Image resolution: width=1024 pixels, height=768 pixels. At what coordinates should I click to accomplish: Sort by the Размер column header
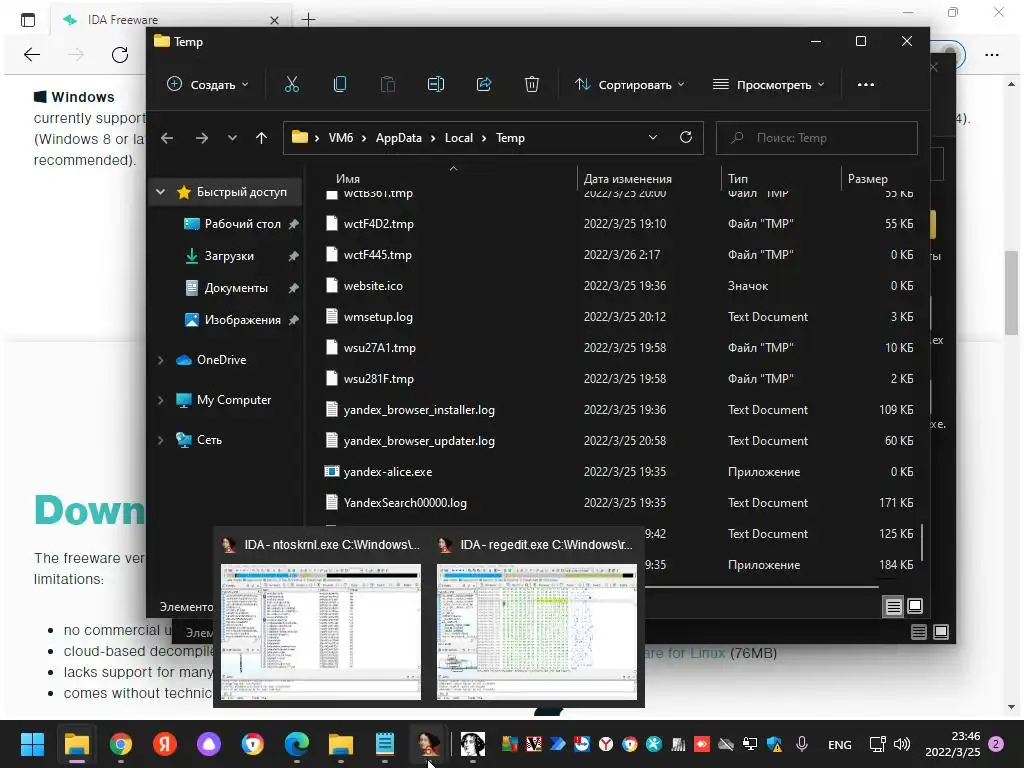pyautogui.click(x=867, y=178)
